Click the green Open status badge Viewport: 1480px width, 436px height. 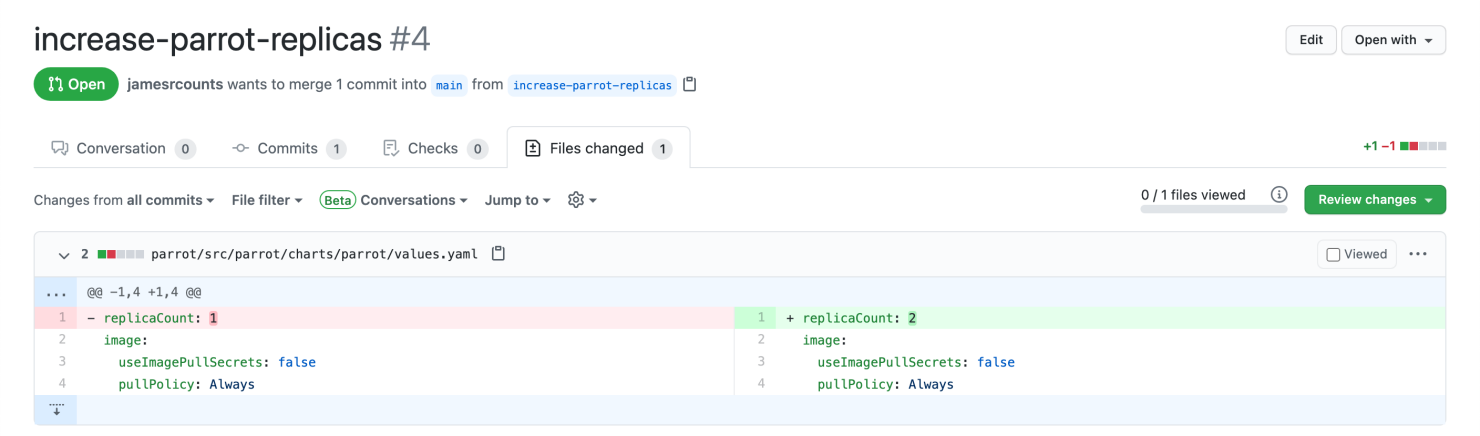(x=76, y=84)
